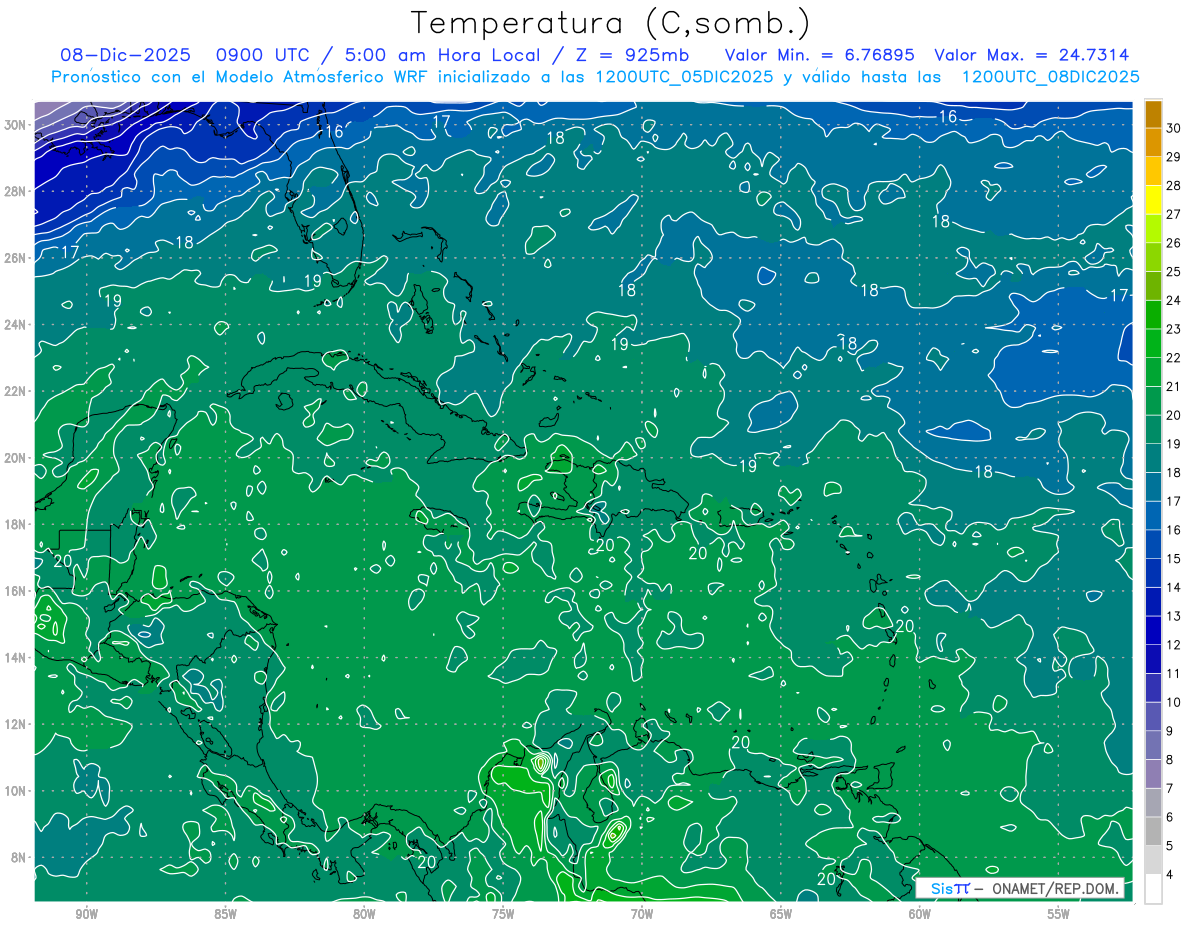
Task: Pick the light gray legend swatch between 4 and 5
Action: click(1153, 860)
